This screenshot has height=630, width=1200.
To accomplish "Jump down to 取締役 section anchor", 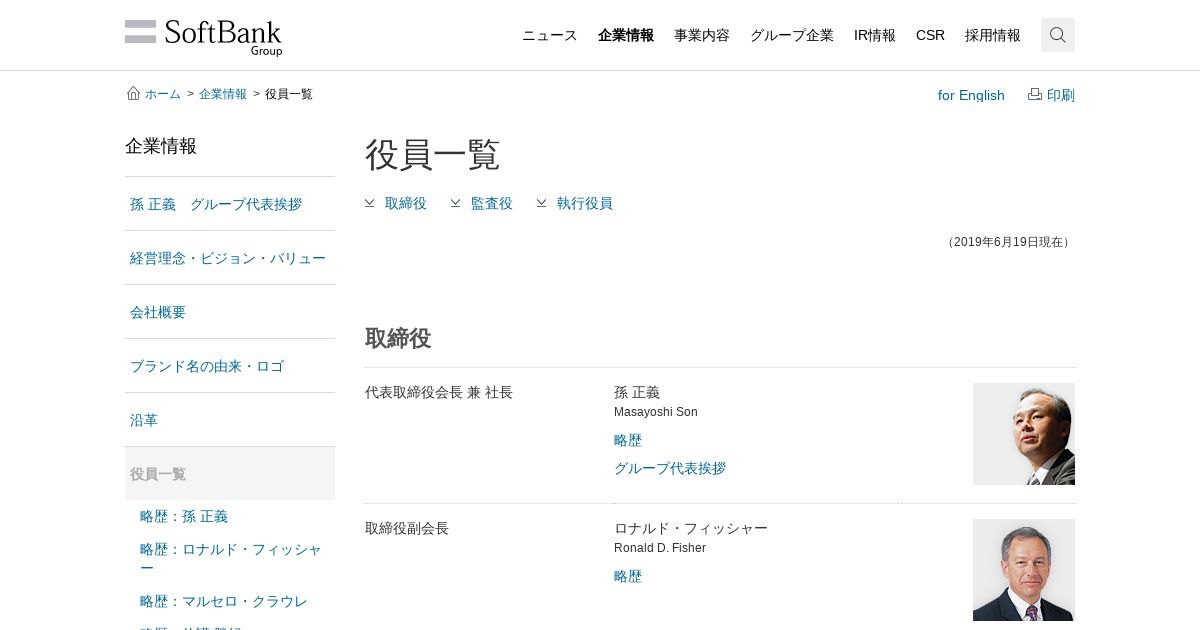I will pyautogui.click(x=396, y=203).
